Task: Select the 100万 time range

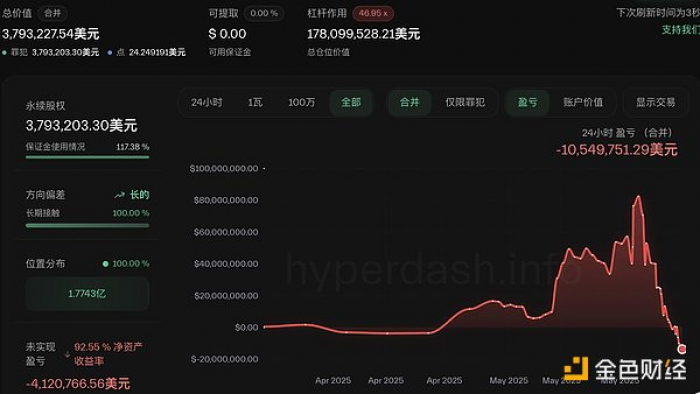Action: tap(301, 103)
